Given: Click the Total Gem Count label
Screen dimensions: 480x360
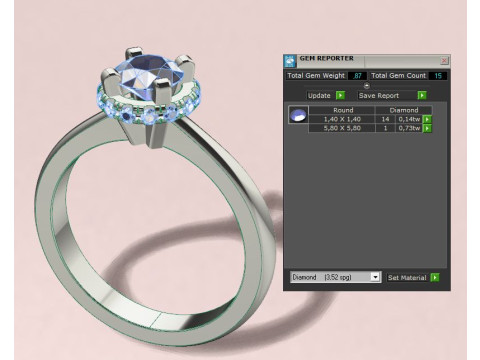Looking at the screenshot, I should pyautogui.click(x=399, y=76).
